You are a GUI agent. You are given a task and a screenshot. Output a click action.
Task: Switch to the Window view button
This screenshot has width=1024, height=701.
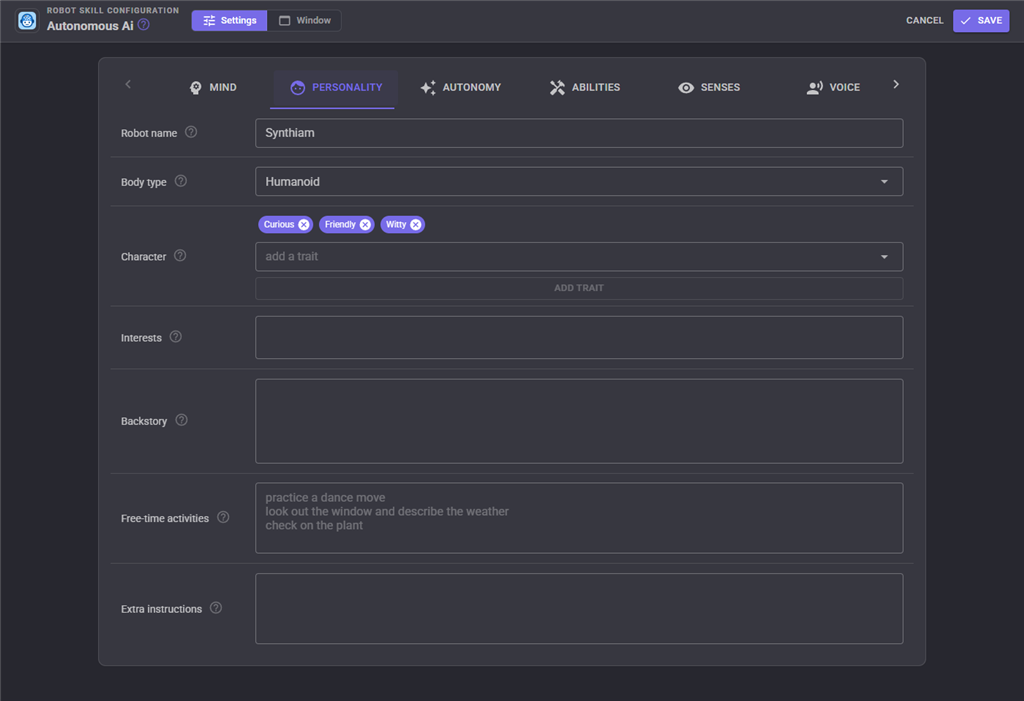coord(304,21)
